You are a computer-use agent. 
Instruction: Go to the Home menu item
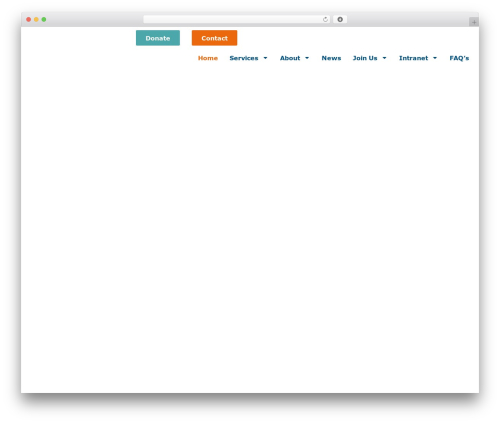coord(208,58)
